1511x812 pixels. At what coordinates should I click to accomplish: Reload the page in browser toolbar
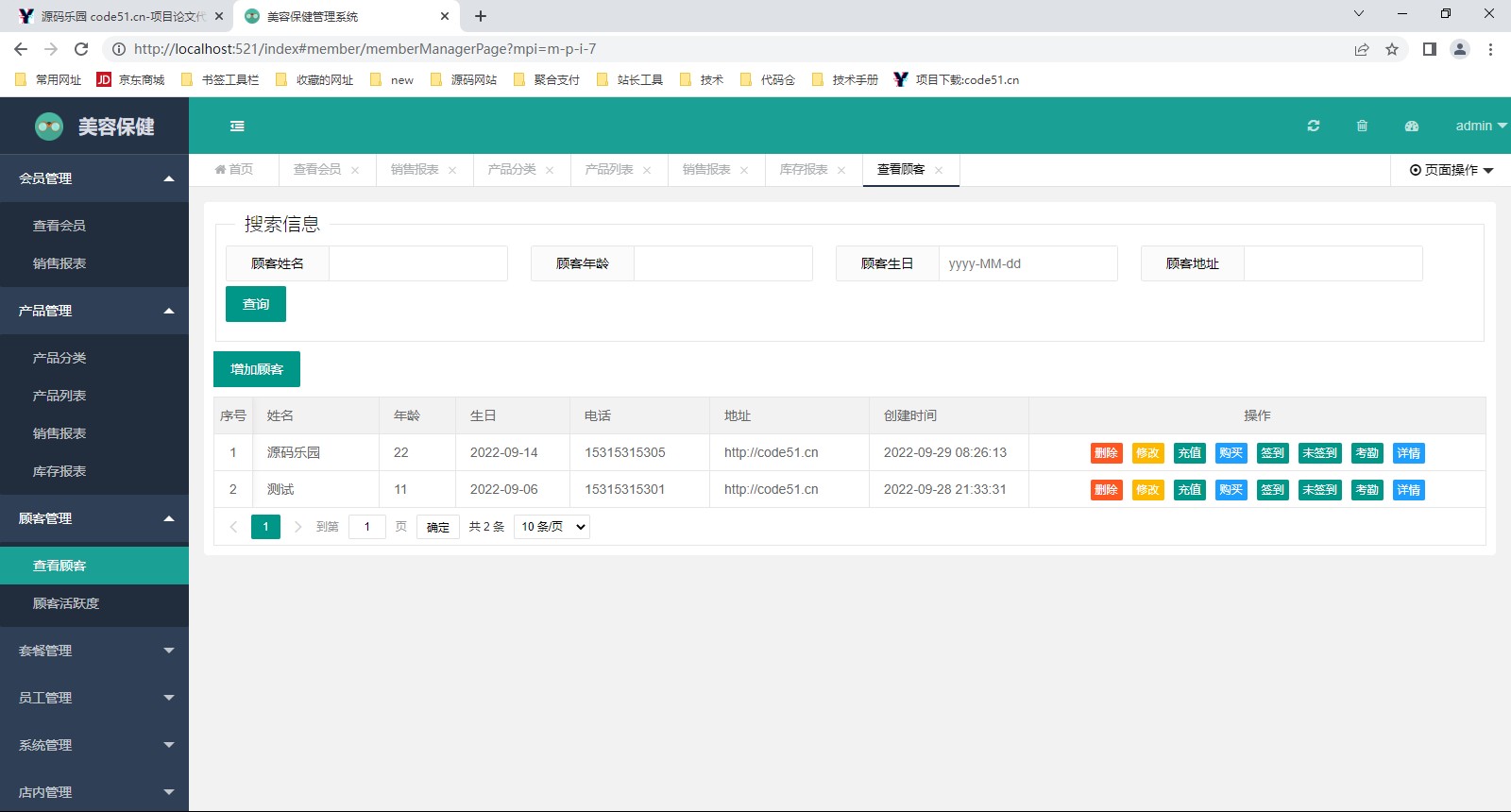(x=81, y=49)
